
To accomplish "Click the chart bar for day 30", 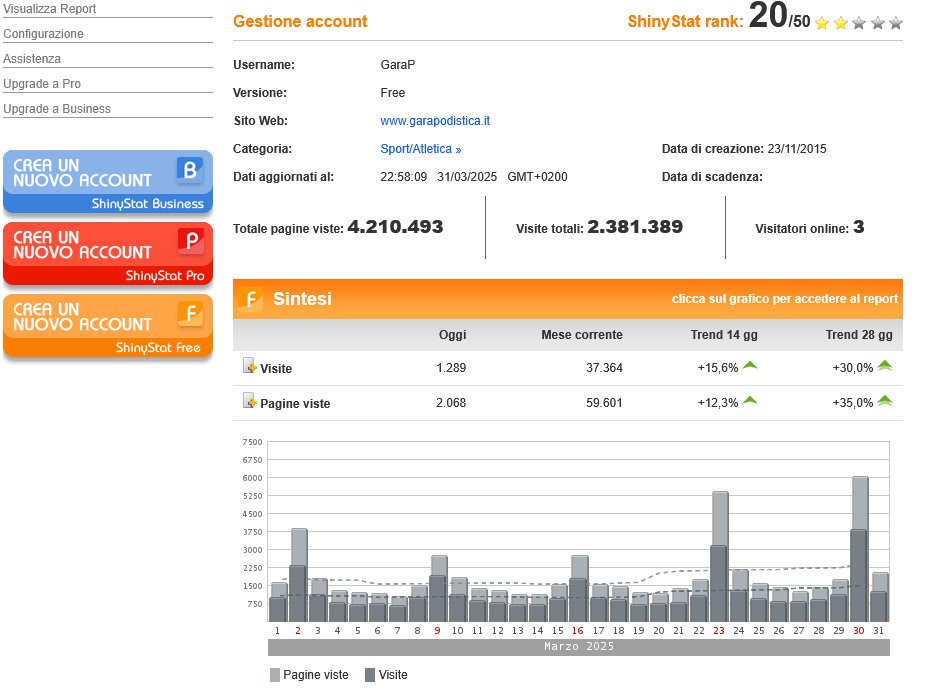I will [860, 549].
